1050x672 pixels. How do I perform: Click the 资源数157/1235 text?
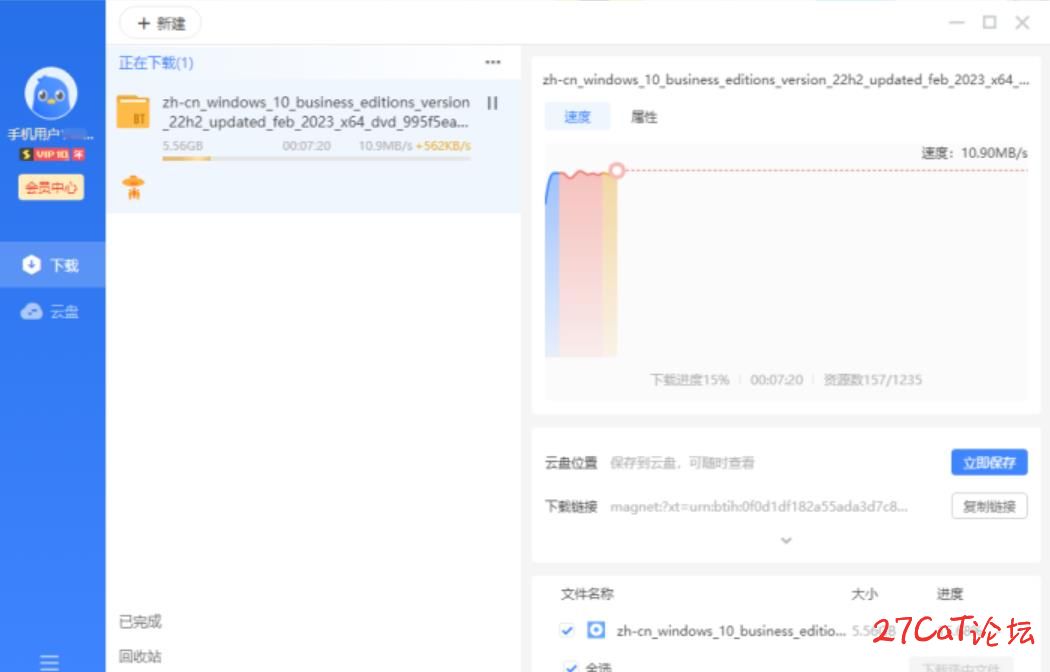873,380
